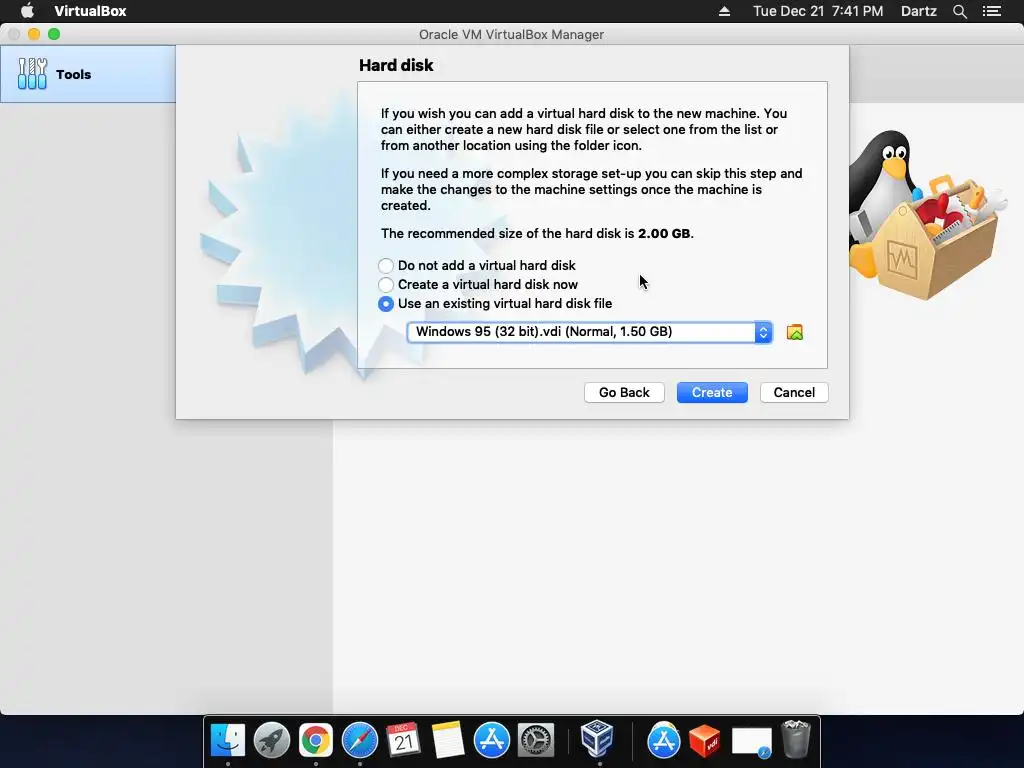This screenshot has width=1024, height=768.
Task: Click the green zoom window button
Action: coord(54,34)
